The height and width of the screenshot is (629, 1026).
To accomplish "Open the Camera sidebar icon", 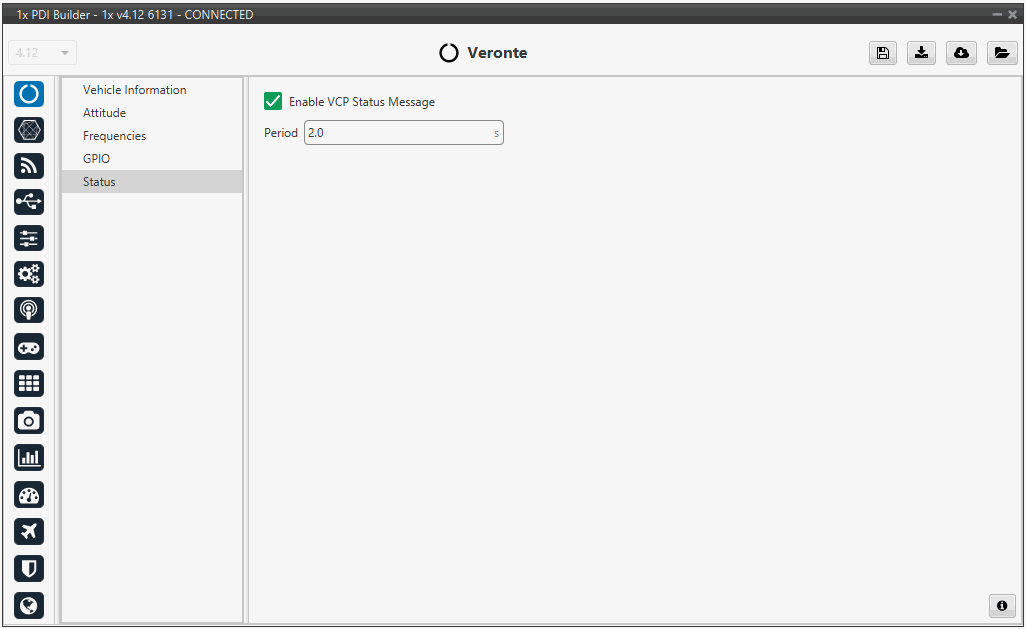I will coord(29,421).
